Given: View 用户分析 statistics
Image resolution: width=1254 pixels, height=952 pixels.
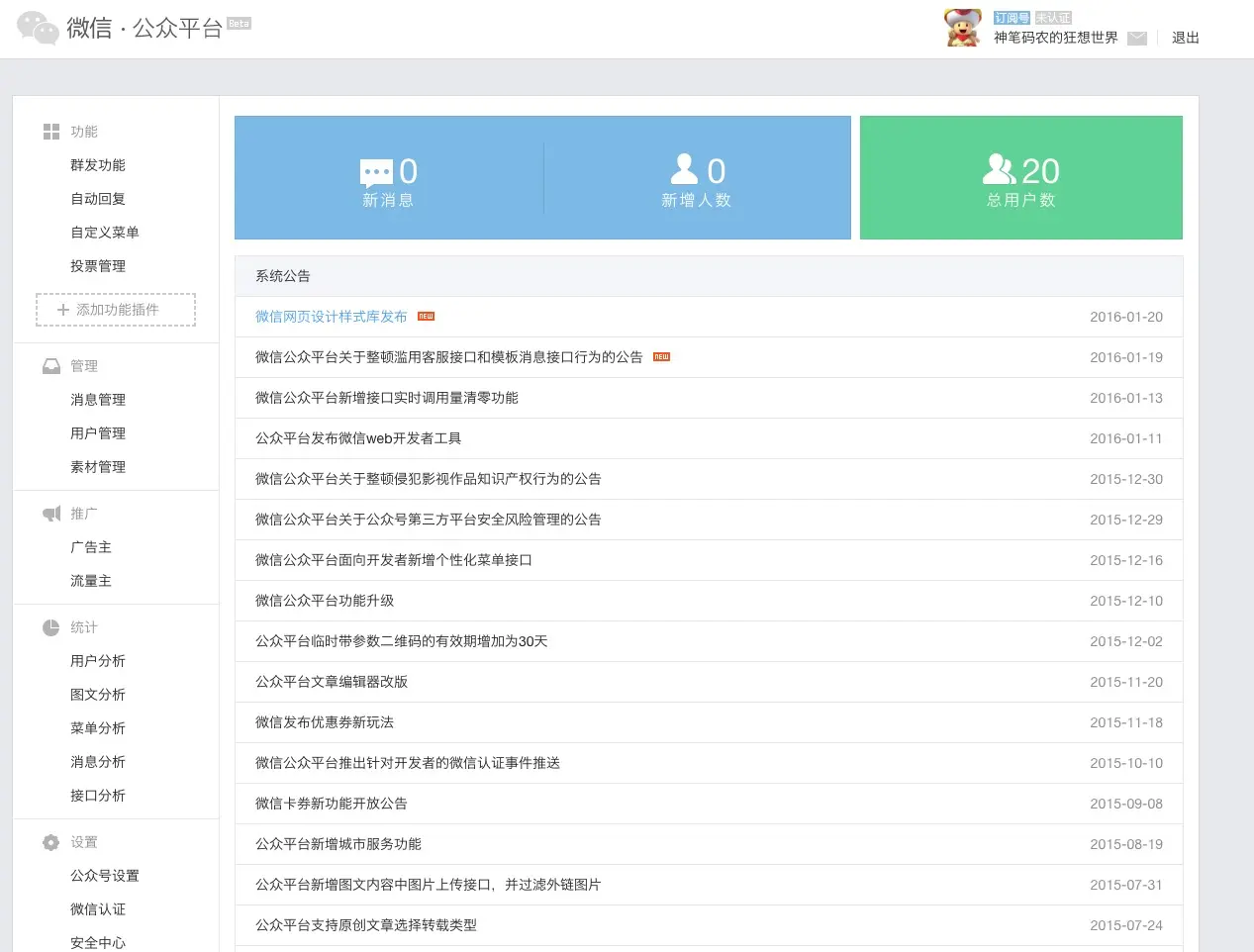Looking at the screenshot, I should (x=98, y=661).
